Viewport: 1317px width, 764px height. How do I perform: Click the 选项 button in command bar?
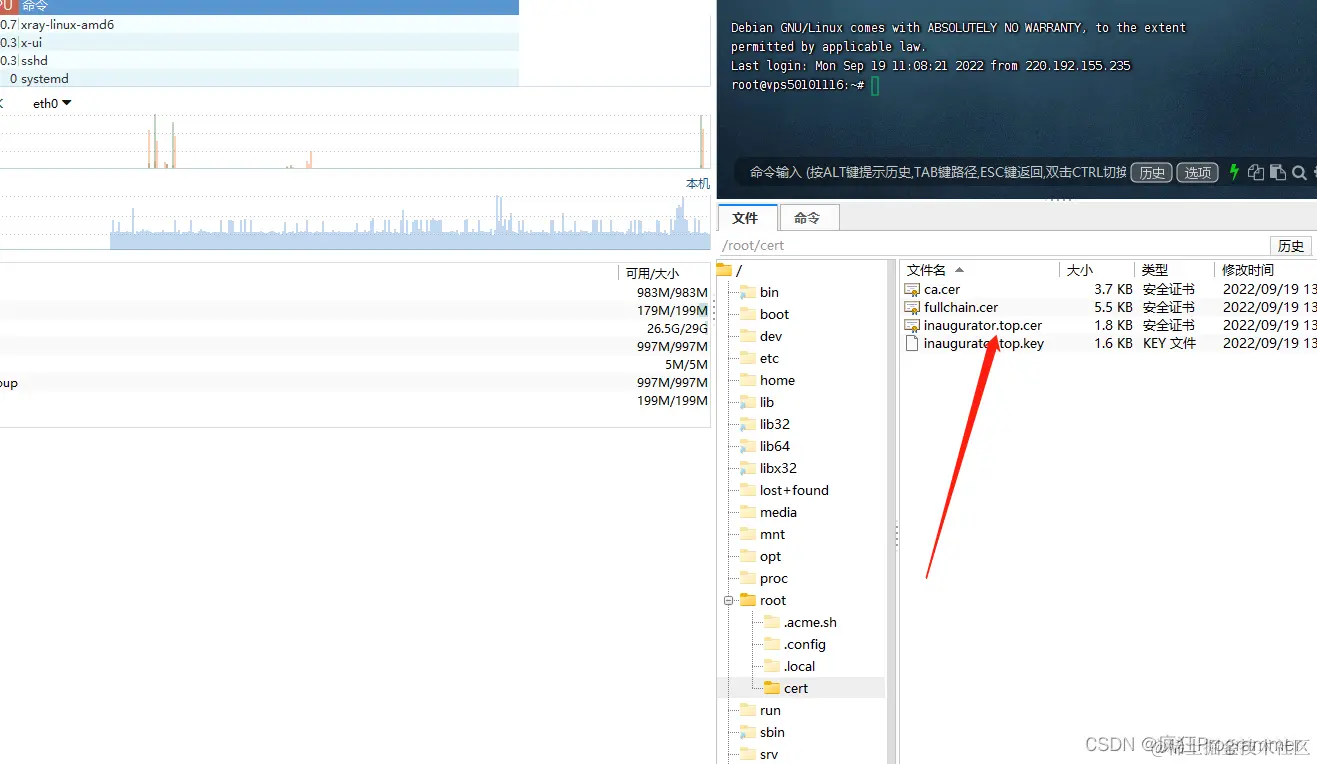[x=1198, y=172]
